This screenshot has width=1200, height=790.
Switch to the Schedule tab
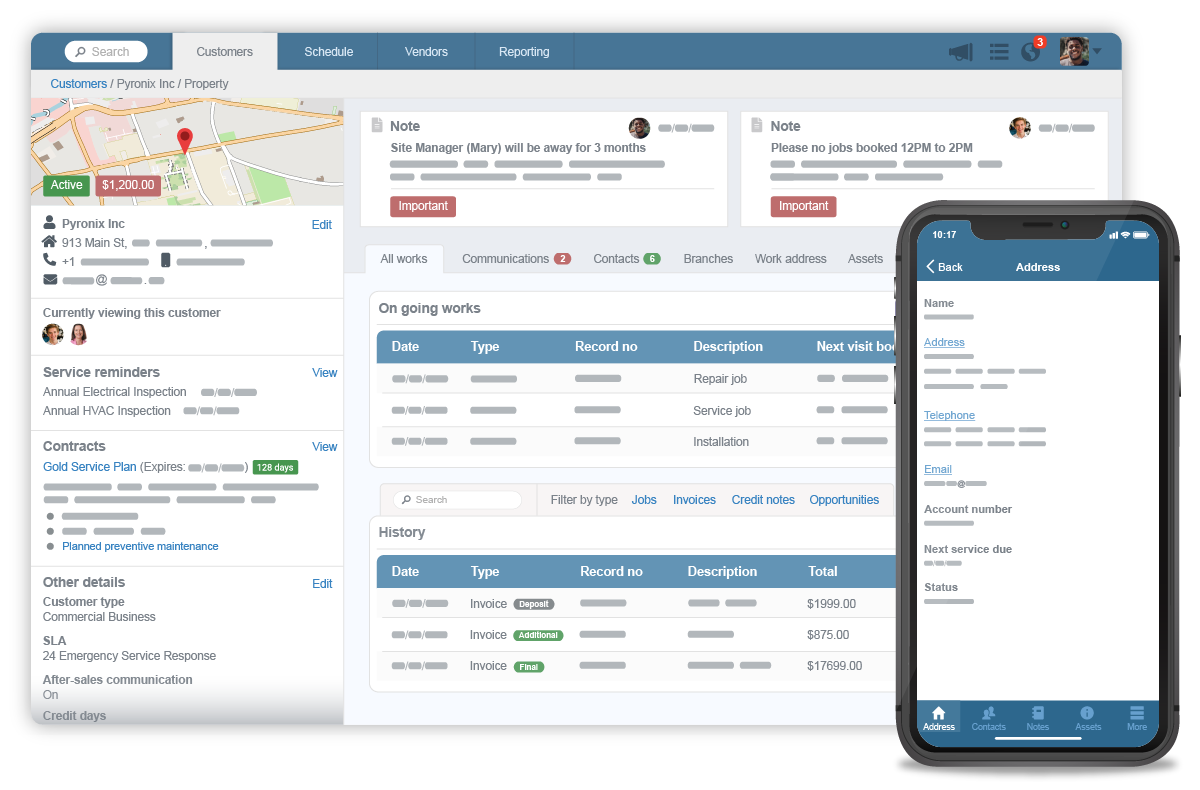(x=328, y=52)
